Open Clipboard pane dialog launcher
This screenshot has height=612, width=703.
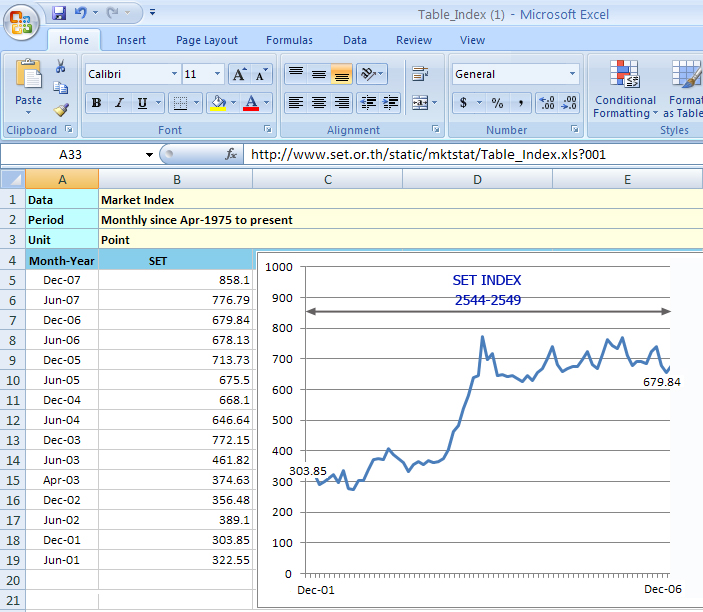[69, 129]
